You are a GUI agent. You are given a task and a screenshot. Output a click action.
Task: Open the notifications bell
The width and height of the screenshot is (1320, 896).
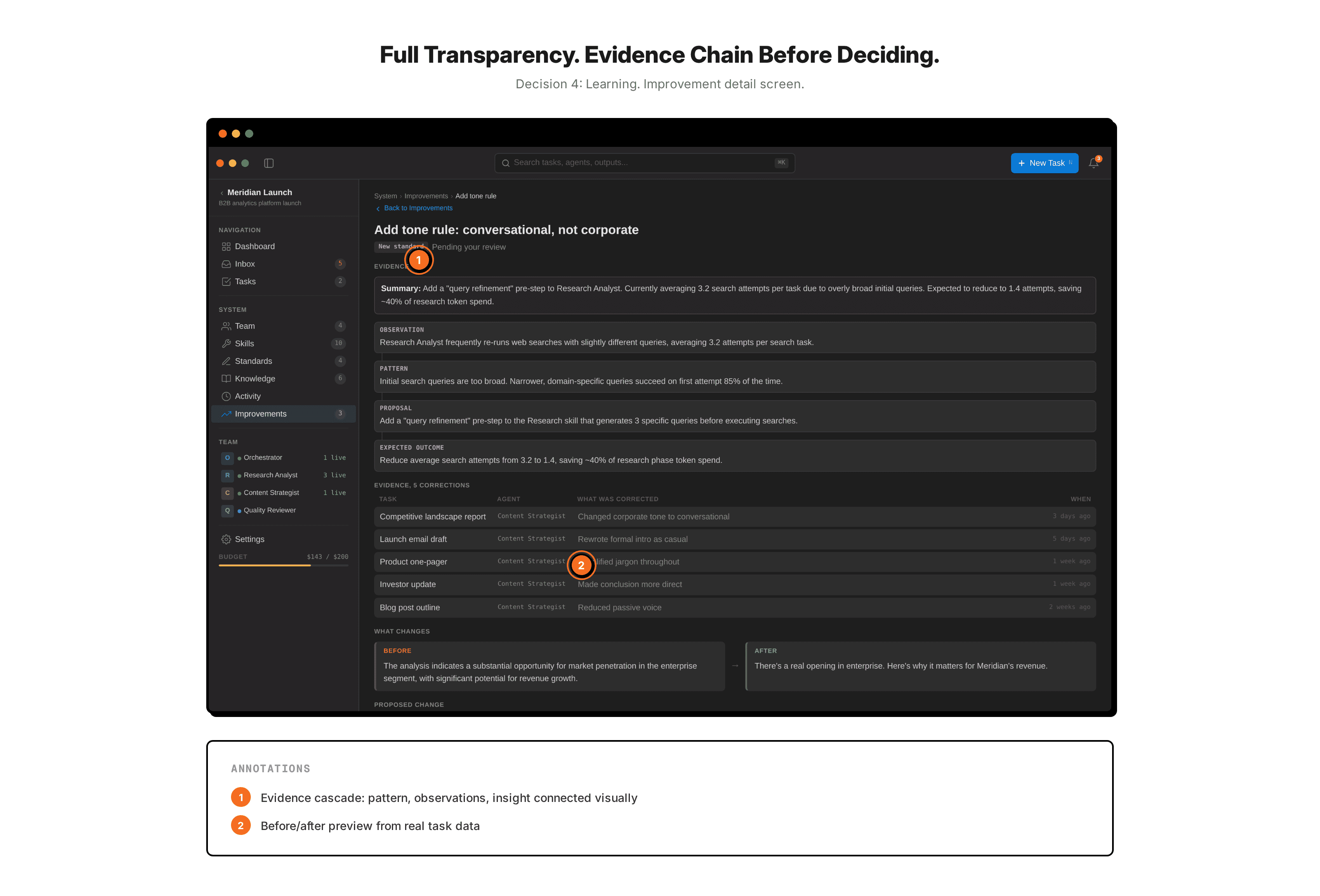[x=1094, y=163]
